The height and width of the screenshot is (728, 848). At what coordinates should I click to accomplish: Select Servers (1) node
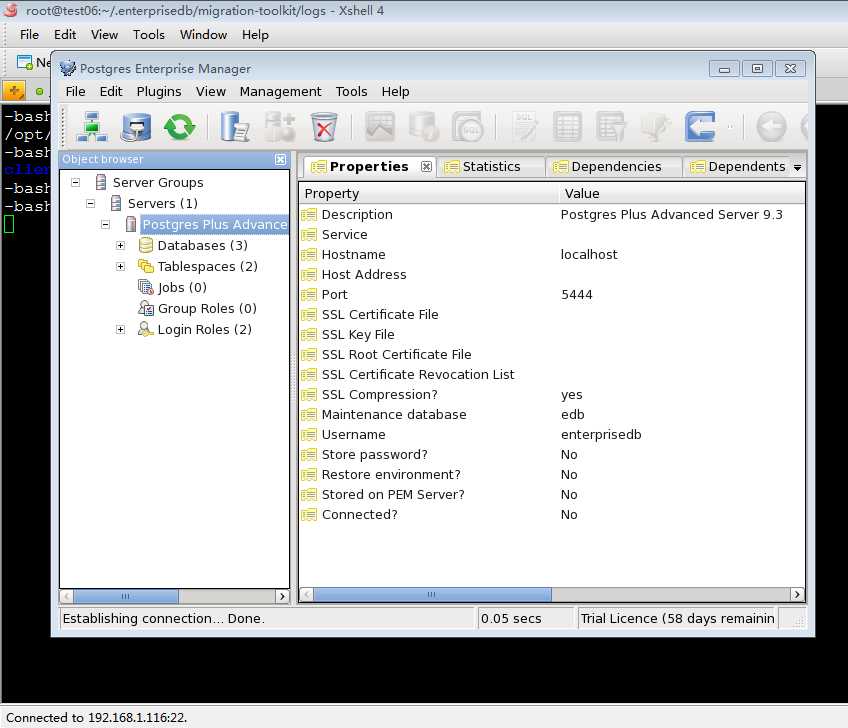click(x=162, y=203)
